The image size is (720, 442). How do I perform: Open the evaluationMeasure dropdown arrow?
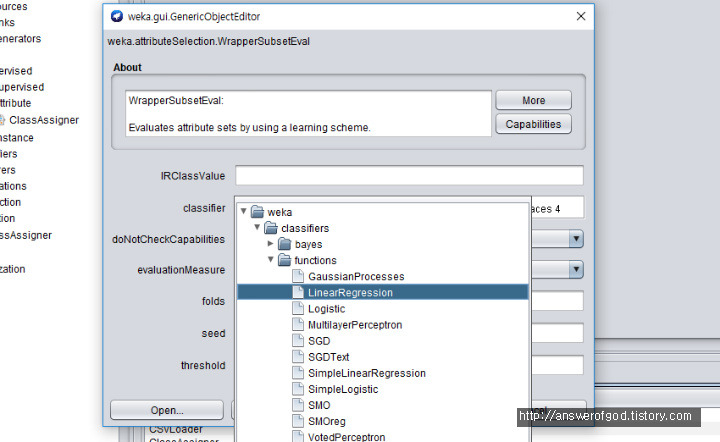[x=576, y=269]
